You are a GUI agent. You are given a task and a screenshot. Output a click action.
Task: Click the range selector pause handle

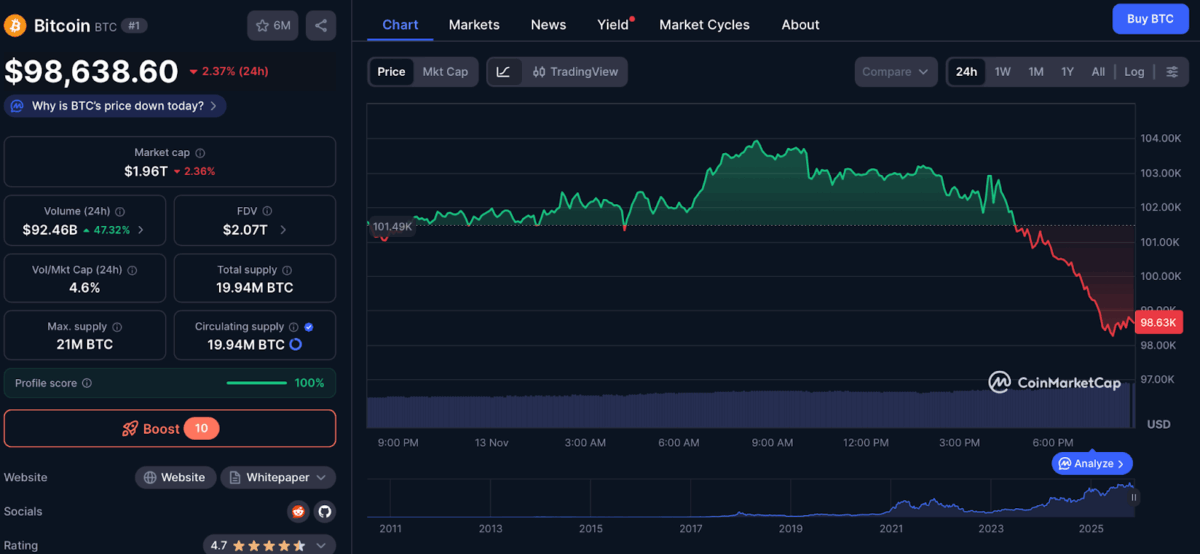point(1134,497)
